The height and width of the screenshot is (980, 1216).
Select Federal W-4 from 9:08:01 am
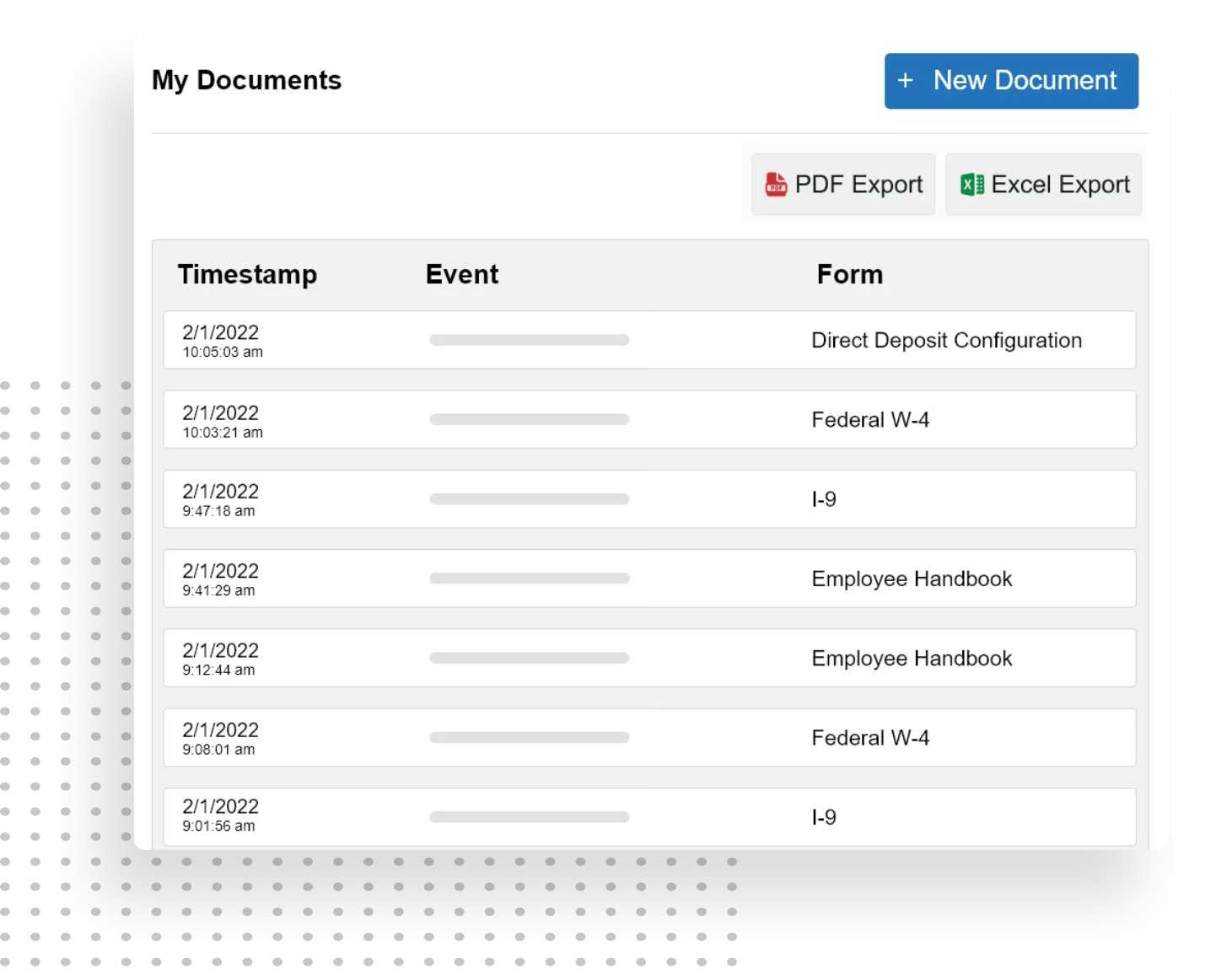coord(870,738)
